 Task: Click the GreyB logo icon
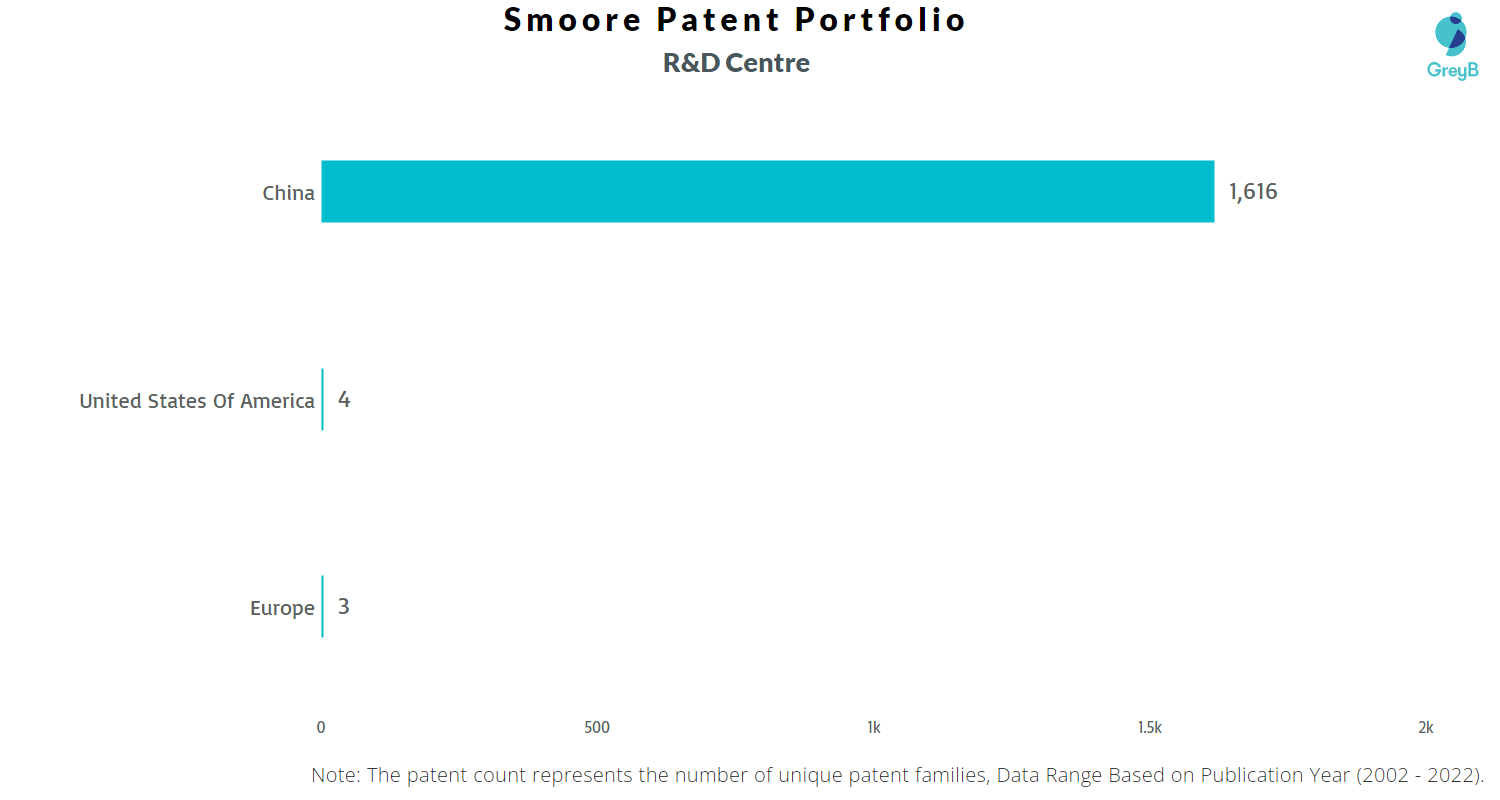pos(1451,34)
